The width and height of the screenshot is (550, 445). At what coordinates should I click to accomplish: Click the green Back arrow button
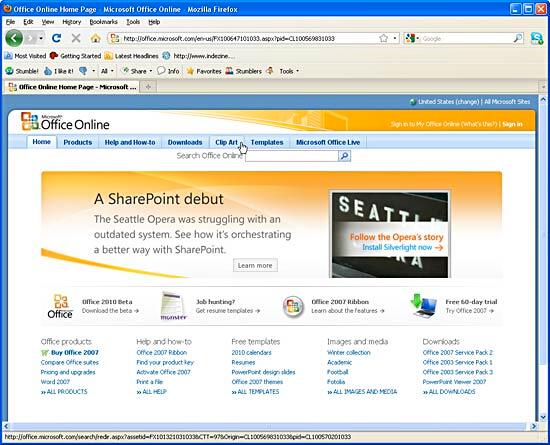14,38
